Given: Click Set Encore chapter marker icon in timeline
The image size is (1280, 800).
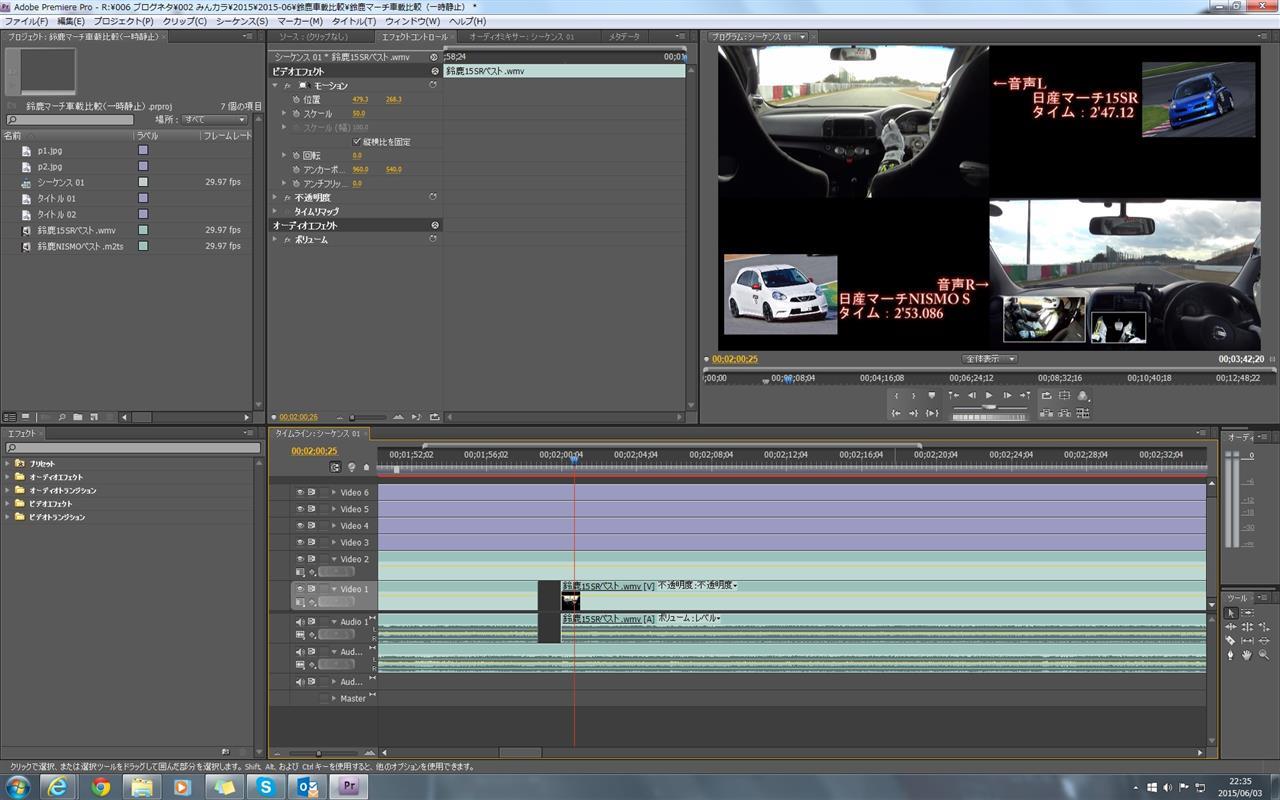Looking at the screenshot, I should (x=351, y=467).
